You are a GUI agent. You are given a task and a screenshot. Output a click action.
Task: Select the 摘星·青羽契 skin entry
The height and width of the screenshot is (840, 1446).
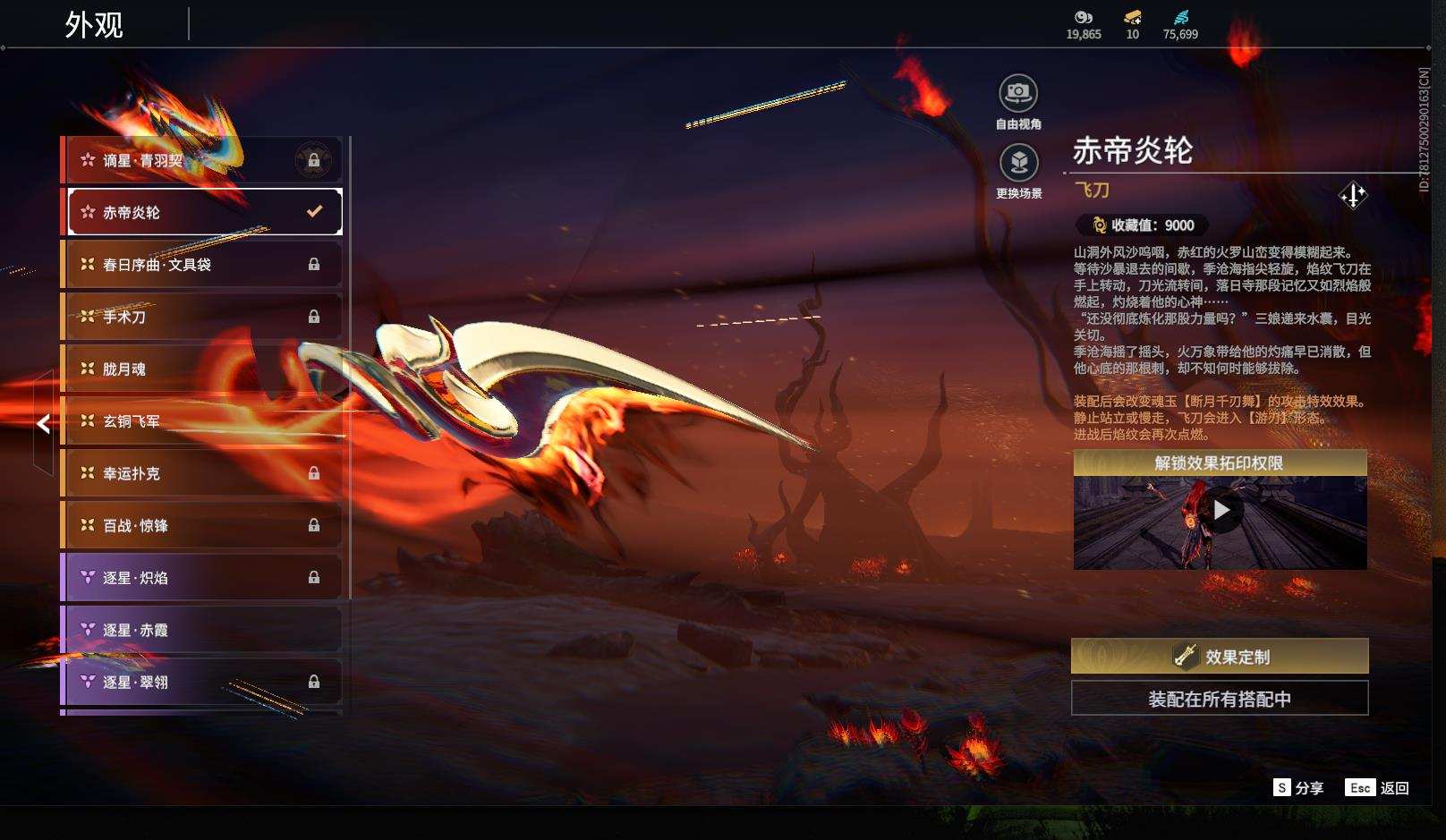[x=202, y=160]
